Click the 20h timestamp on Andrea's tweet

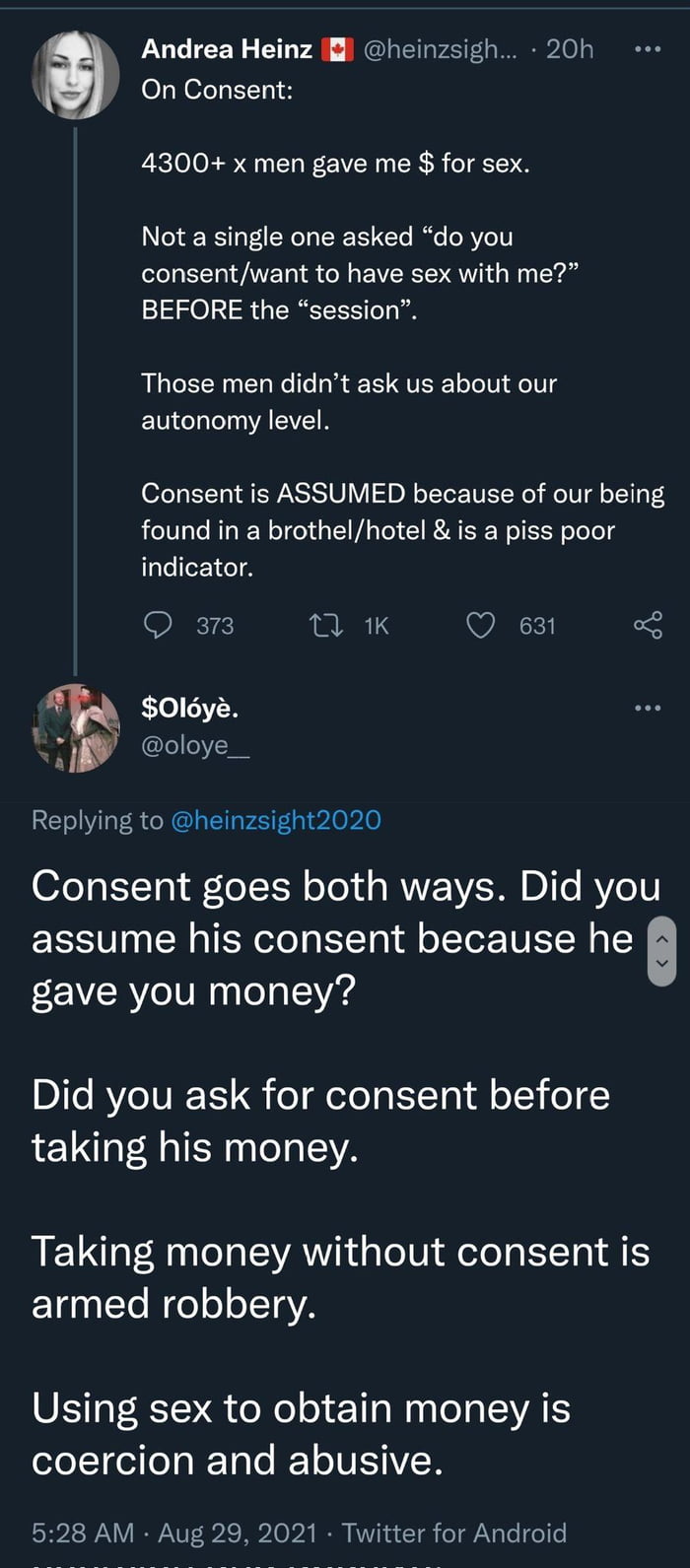coord(570,48)
